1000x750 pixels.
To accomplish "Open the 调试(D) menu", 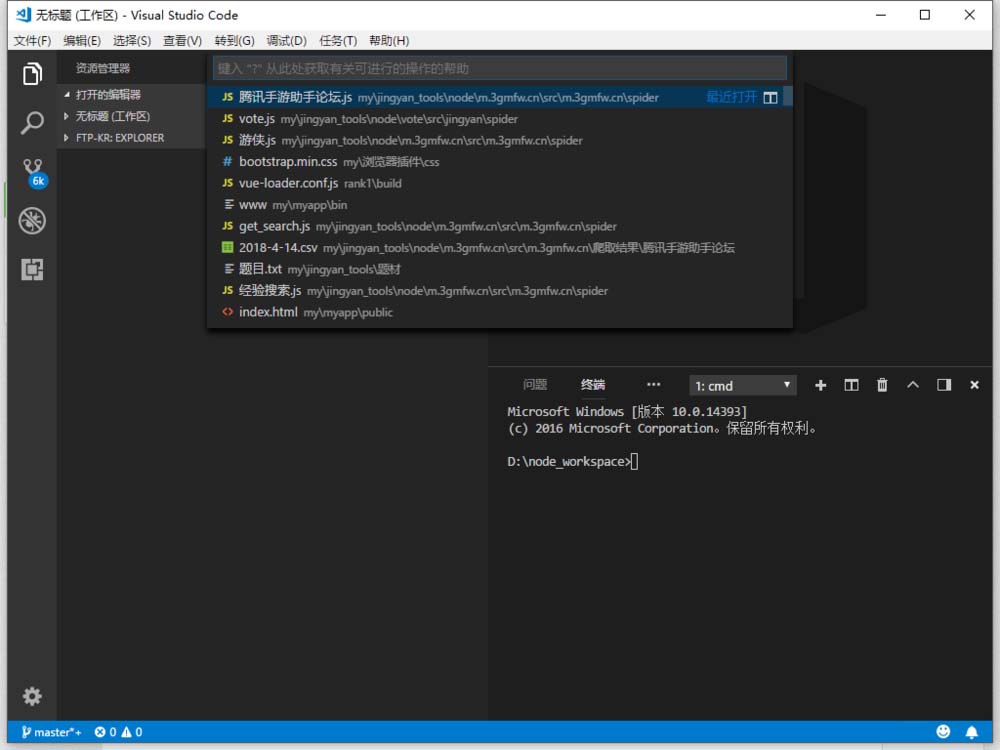I will [x=286, y=41].
